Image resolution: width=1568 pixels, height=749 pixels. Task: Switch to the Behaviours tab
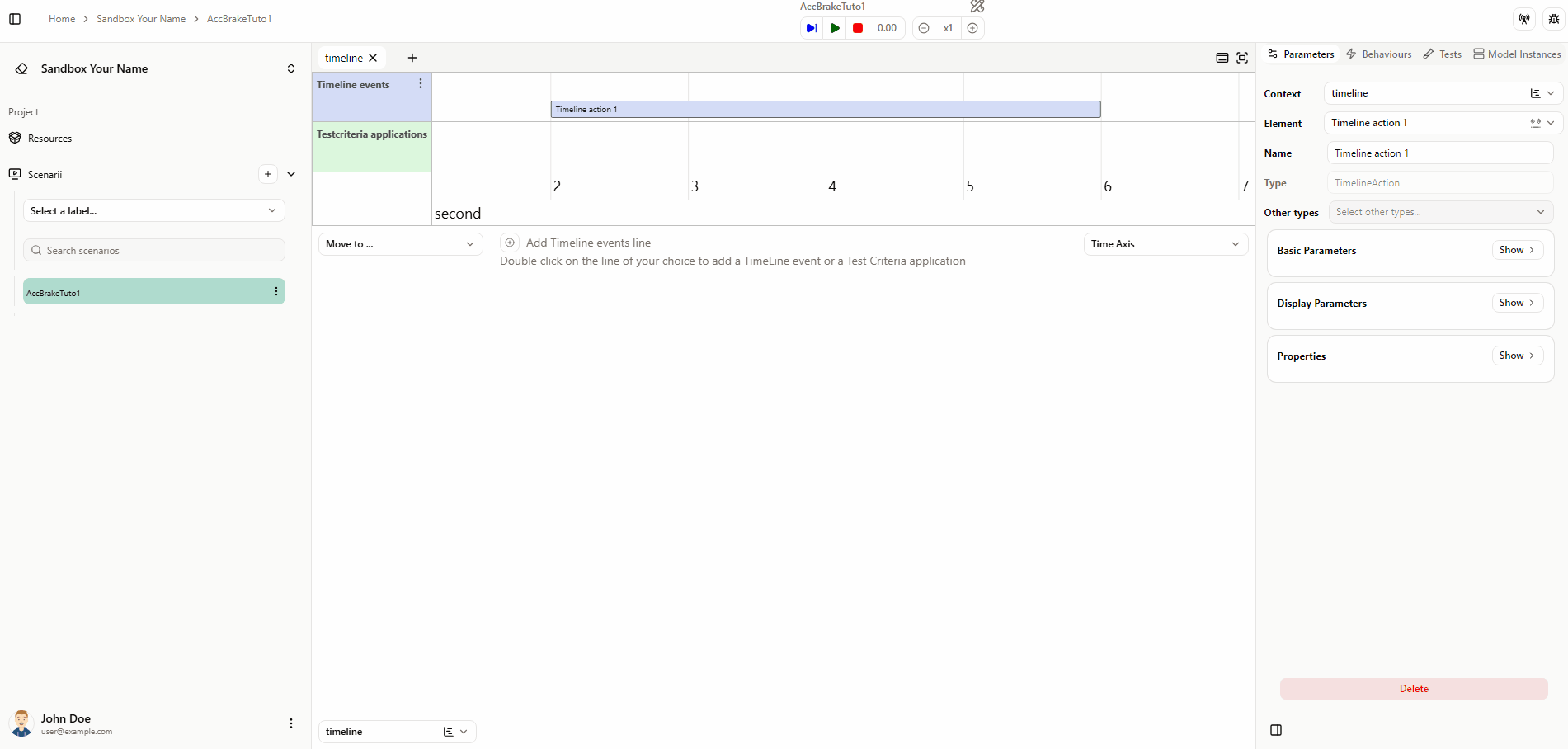[1378, 54]
